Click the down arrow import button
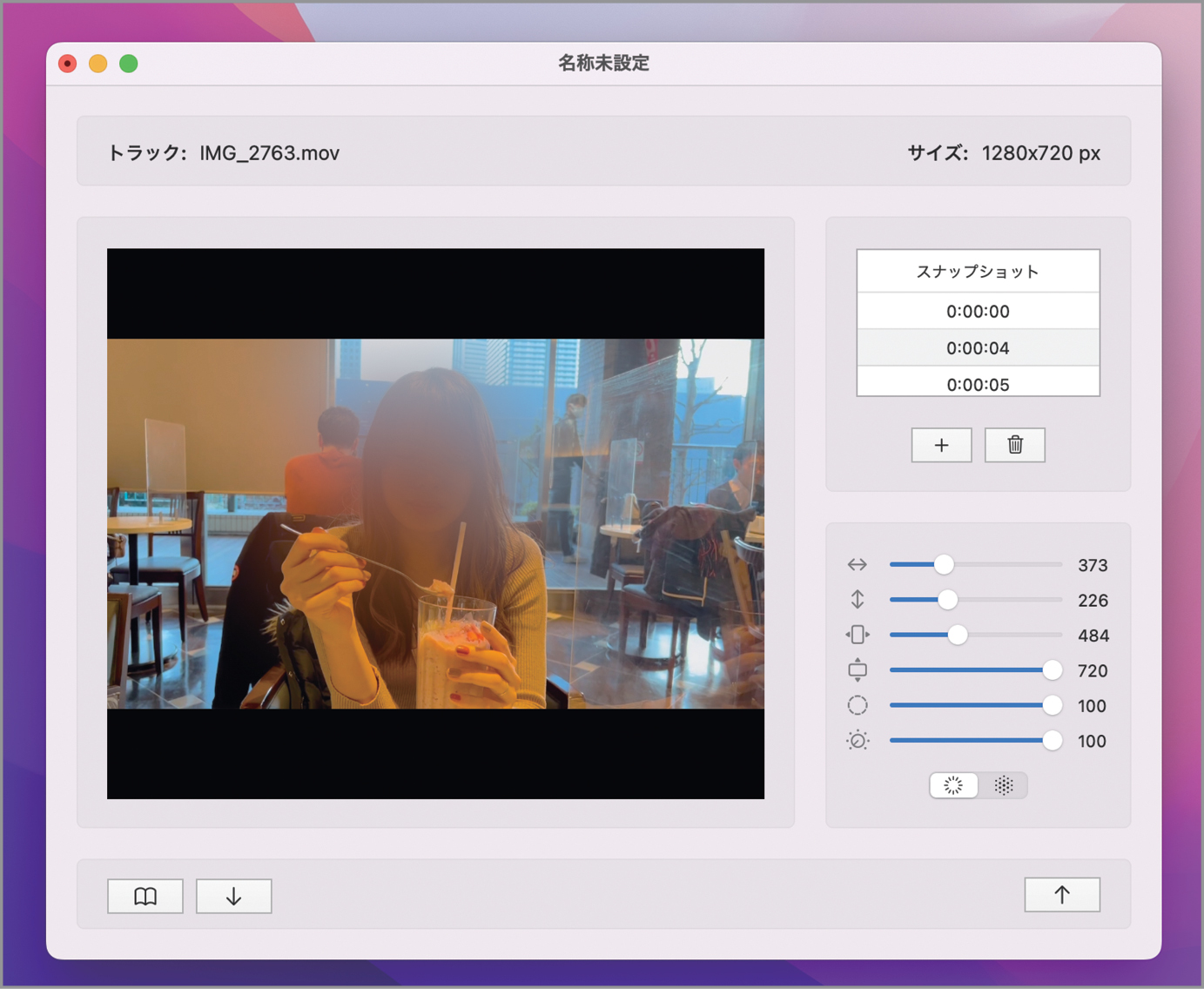This screenshot has width=1204, height=989. (x=233, y=896)
